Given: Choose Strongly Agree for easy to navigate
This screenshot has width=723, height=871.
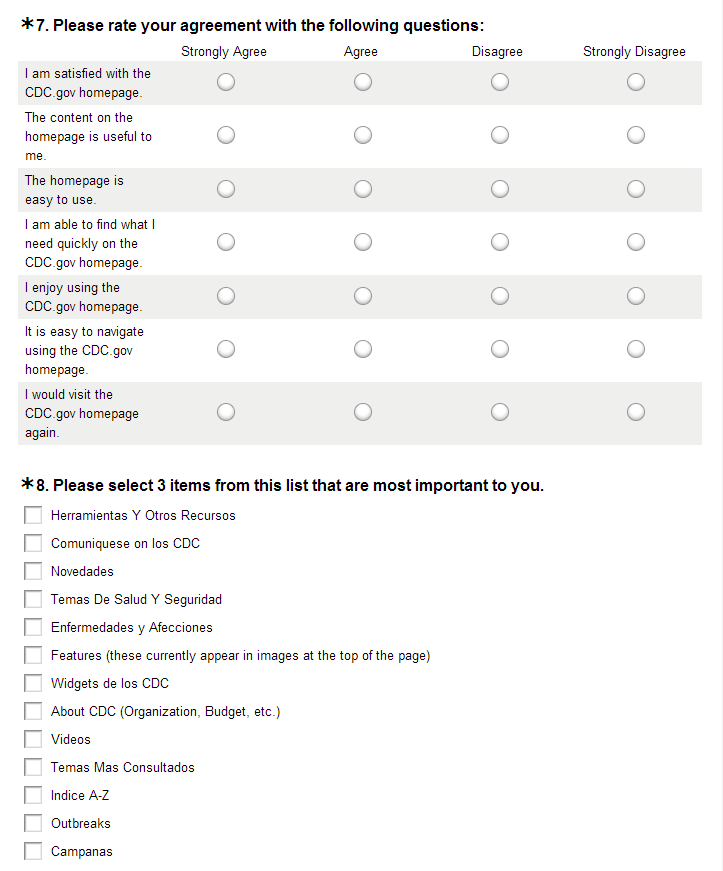Looking at the screenshot, I should [x=226, y=349].
